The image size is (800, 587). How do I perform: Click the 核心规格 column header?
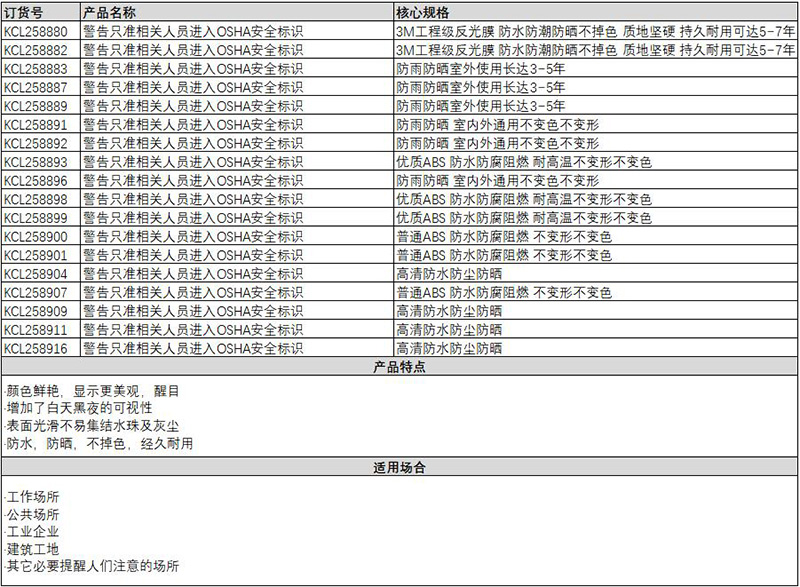(422, 12)
